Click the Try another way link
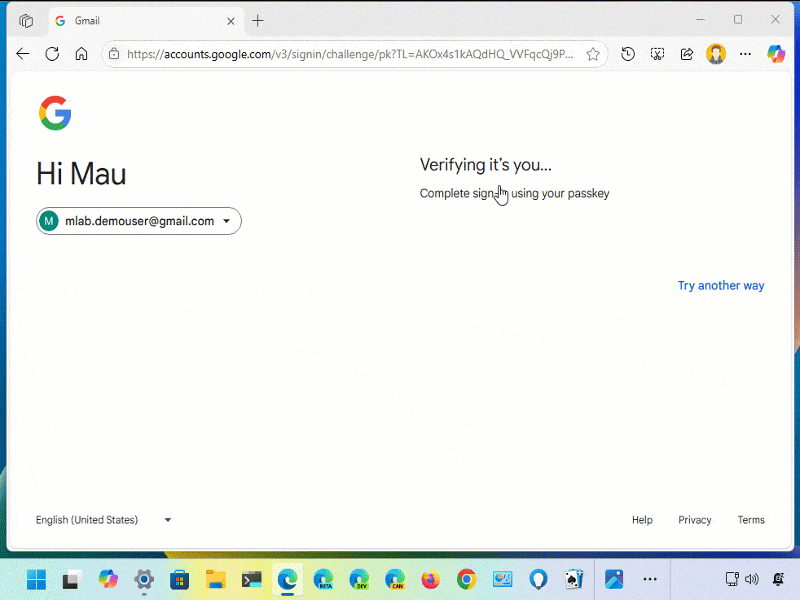This screenshot has width=800, height=600. pyautogui.click(x=721, y=285)
